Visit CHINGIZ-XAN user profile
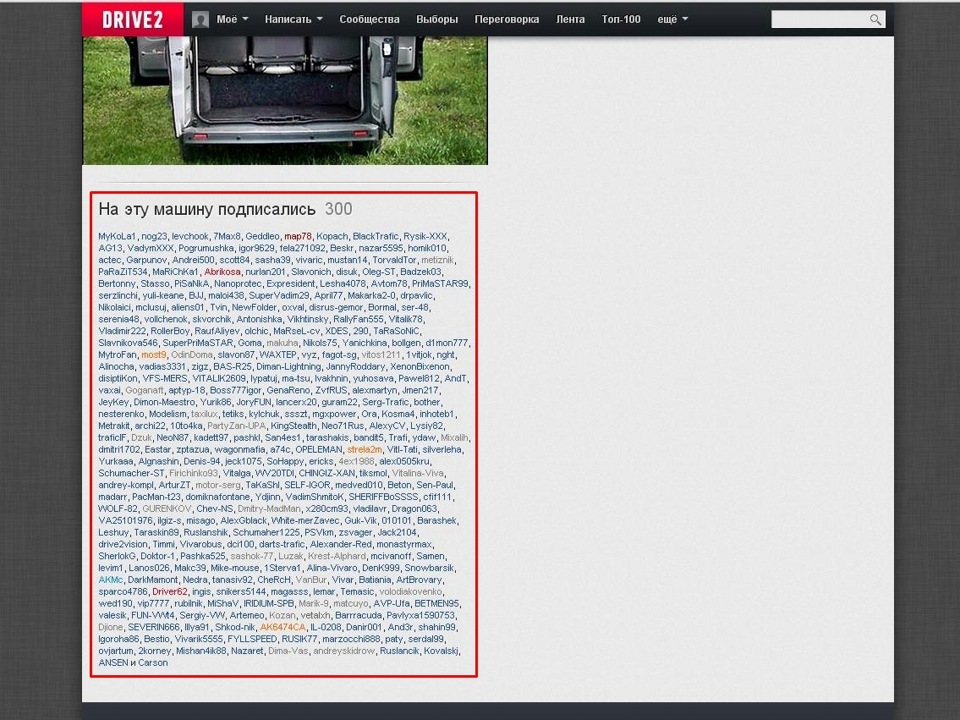Viewport: 960px width, 720px height. (327, 473)
